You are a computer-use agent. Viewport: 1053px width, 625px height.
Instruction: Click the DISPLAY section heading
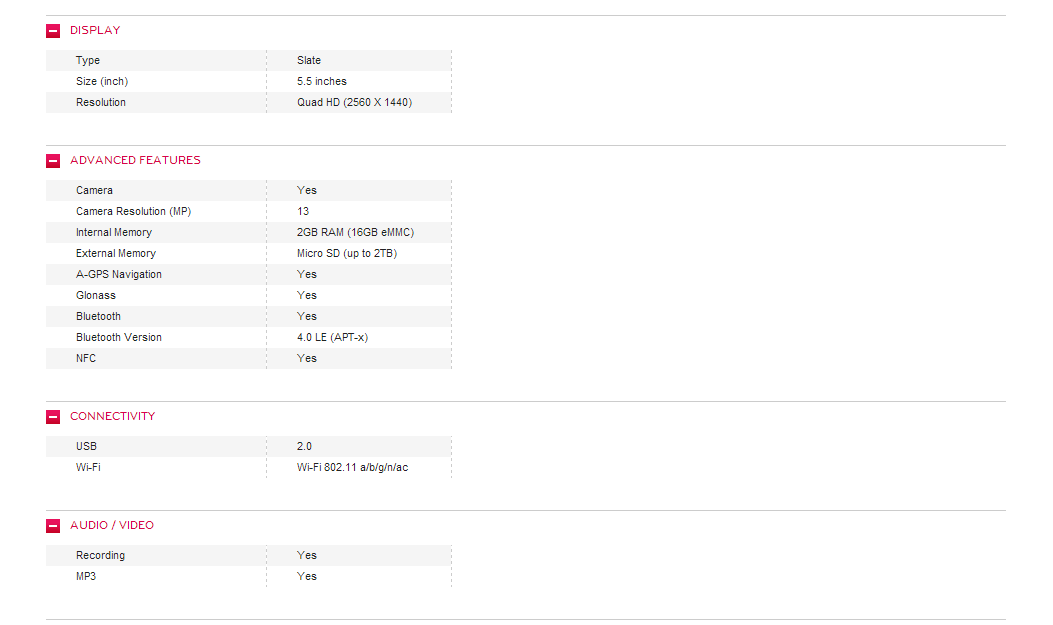point(95,30)
